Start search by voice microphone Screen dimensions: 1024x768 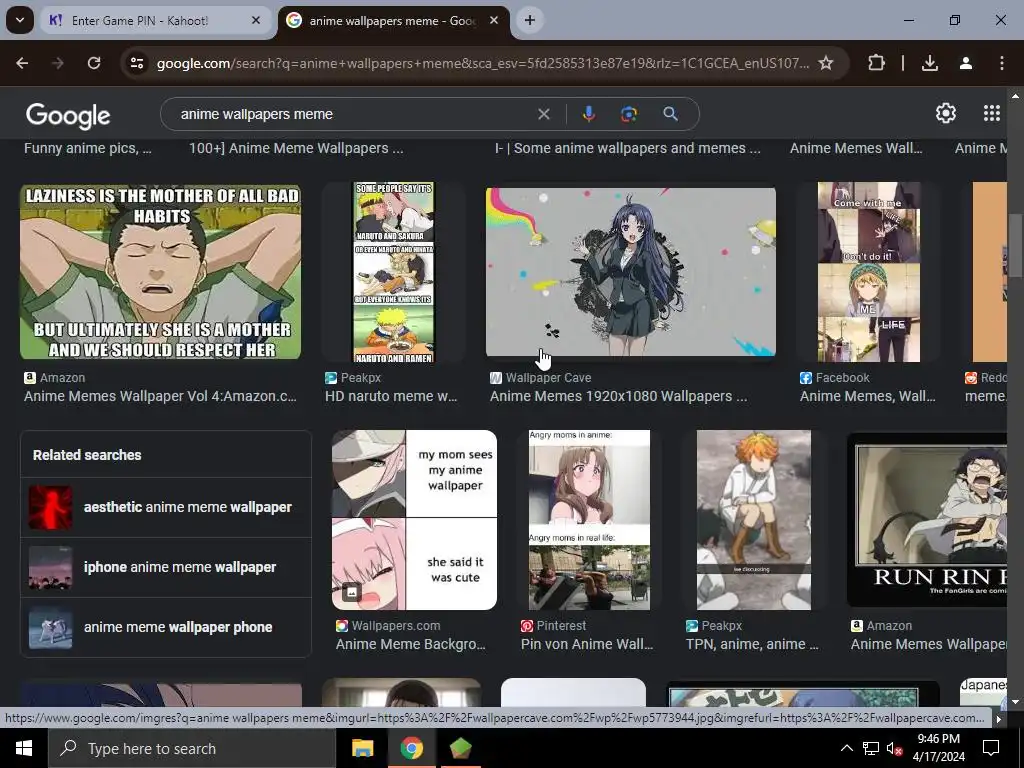click(589, 114)
